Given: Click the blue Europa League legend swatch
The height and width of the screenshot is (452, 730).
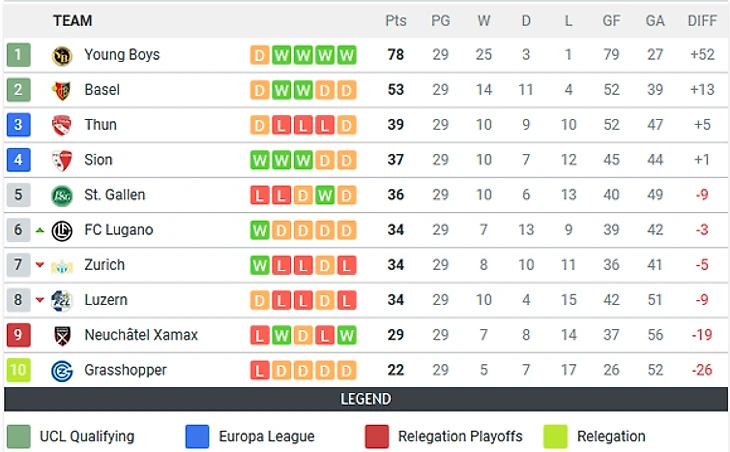Looking at the screenshot, I should pos(197,436).
